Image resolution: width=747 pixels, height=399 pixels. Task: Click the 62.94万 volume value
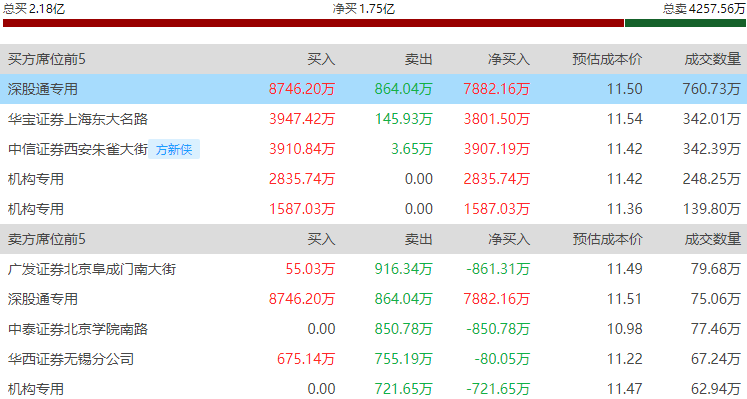[x=716, y=389]
